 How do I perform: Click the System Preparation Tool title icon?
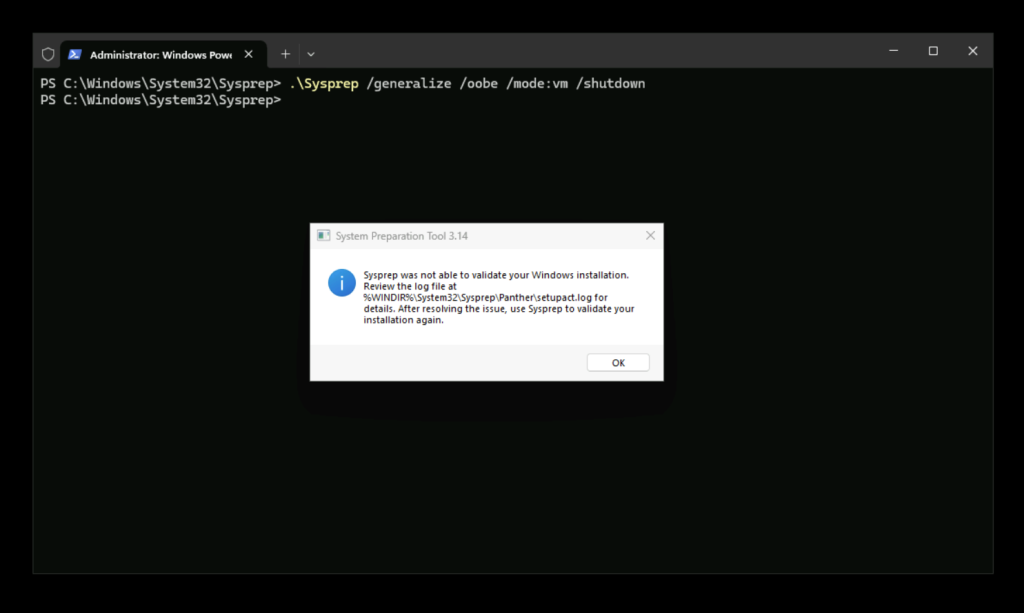pos(323,236)
